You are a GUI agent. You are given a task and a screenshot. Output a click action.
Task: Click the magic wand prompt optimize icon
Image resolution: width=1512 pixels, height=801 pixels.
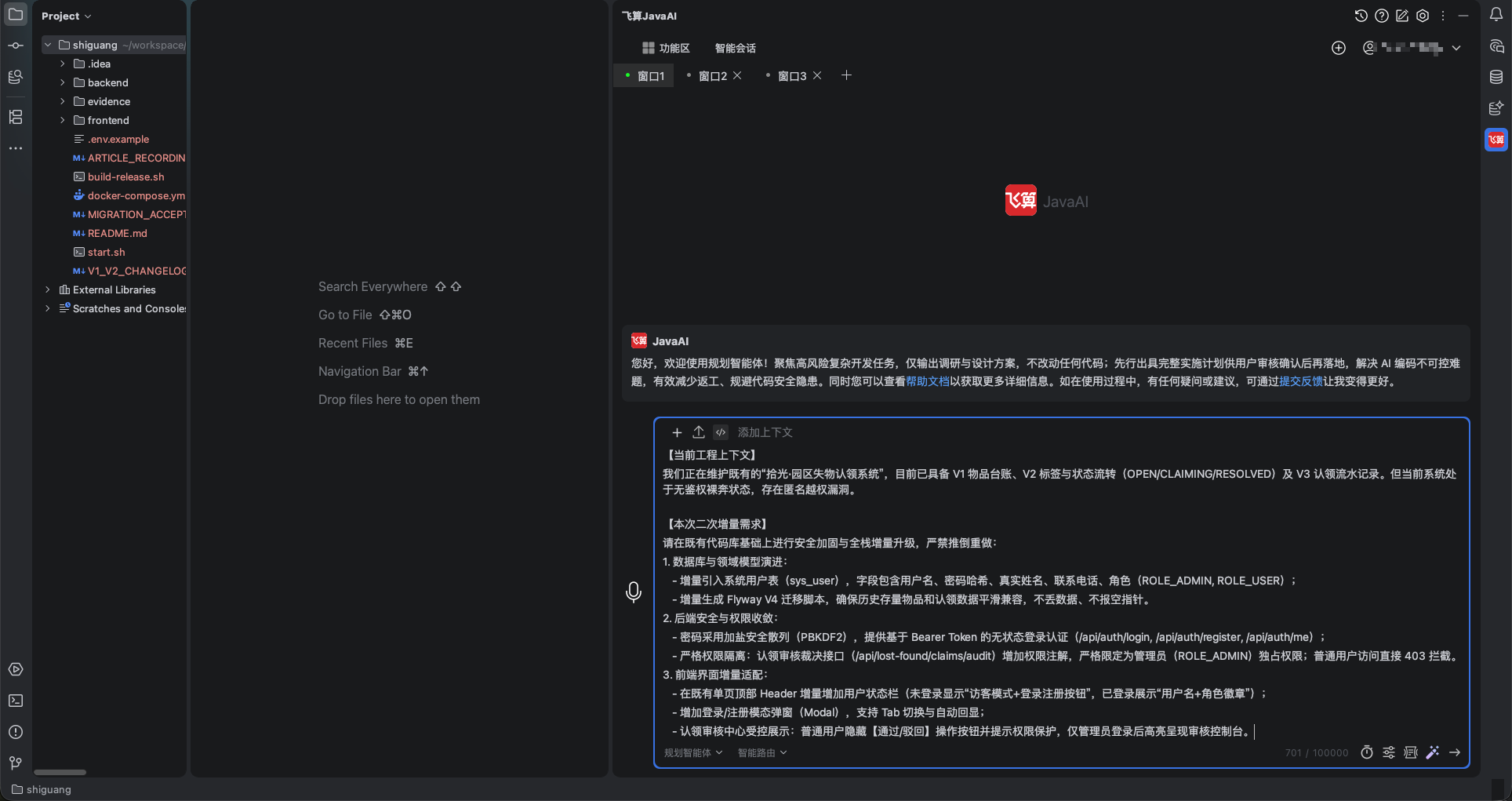1433,752
